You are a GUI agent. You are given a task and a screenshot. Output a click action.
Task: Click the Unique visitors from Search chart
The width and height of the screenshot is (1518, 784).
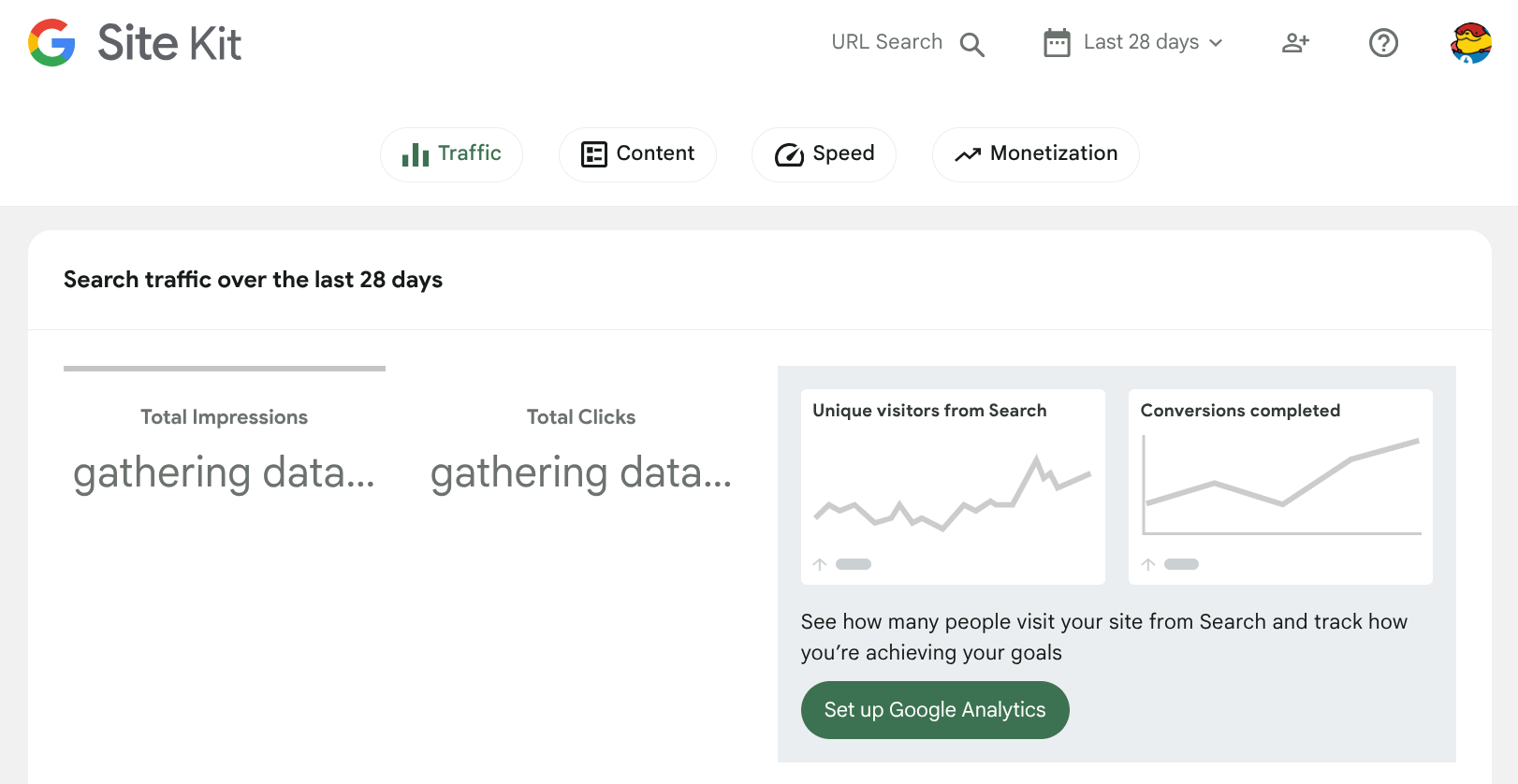pos(953,492)
